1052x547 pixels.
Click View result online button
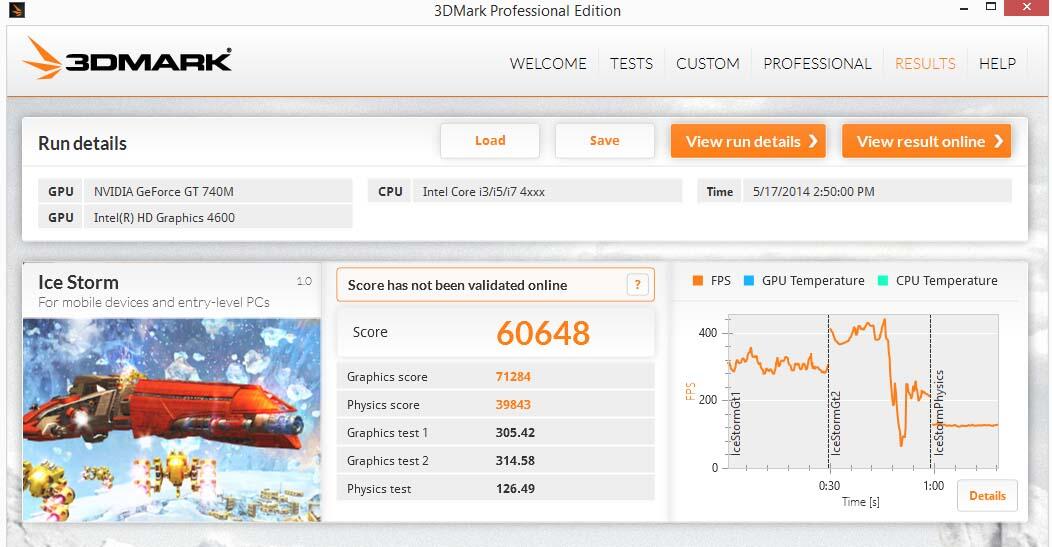point(926,141)
